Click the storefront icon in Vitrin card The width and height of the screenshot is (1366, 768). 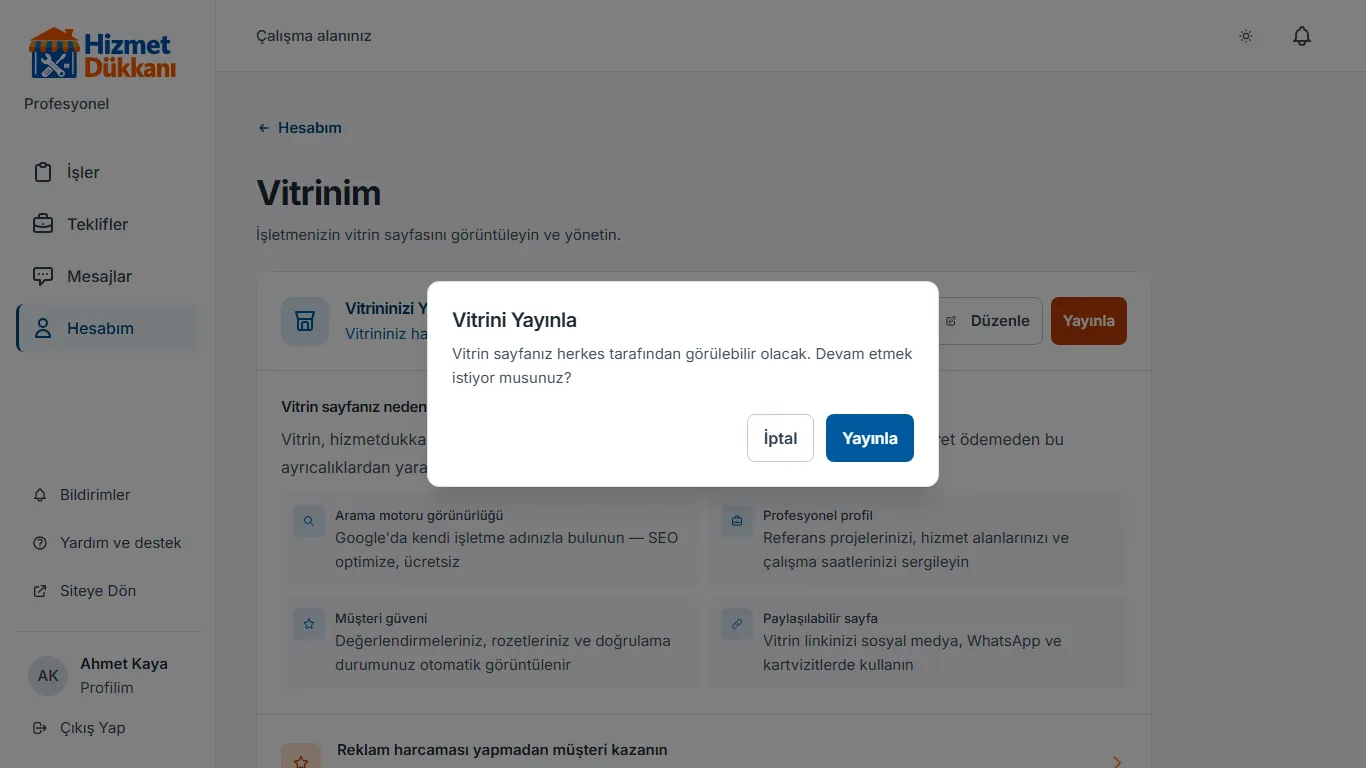(x=305, y=321)
